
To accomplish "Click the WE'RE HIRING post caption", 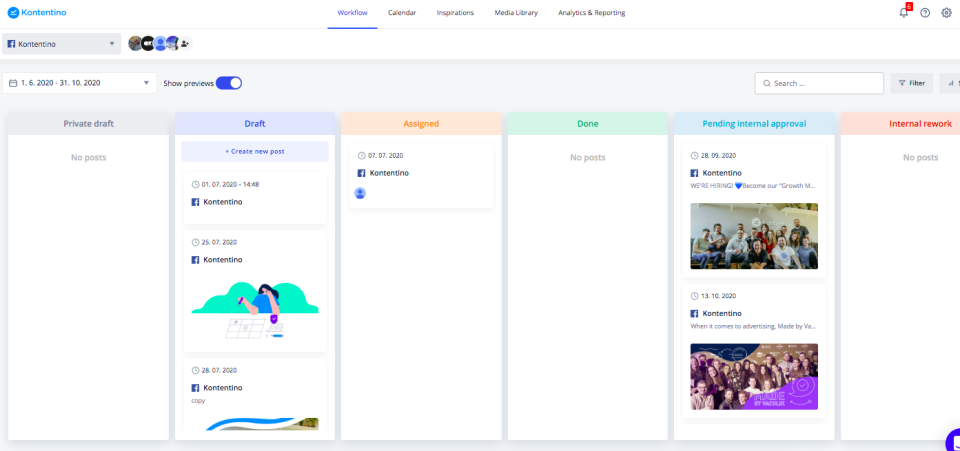I will pos(753,185).
